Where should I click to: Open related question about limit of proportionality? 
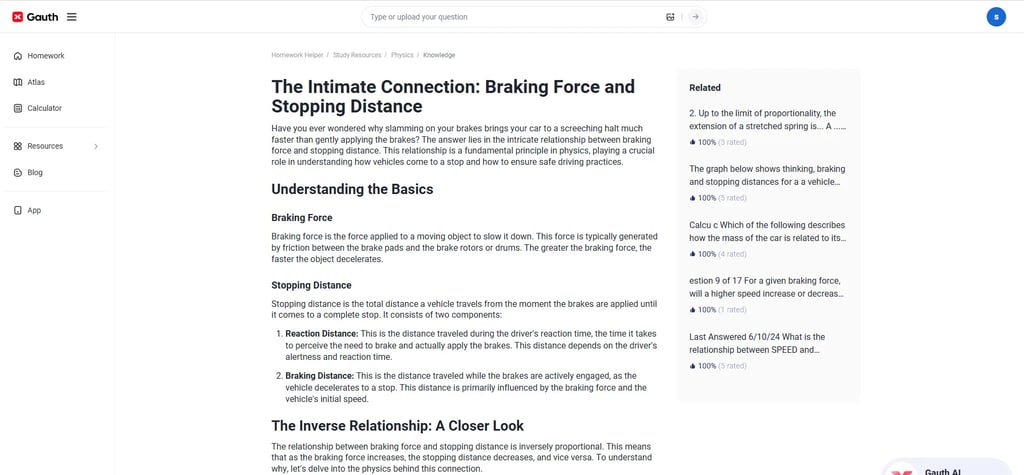click(x=768, y=120)
